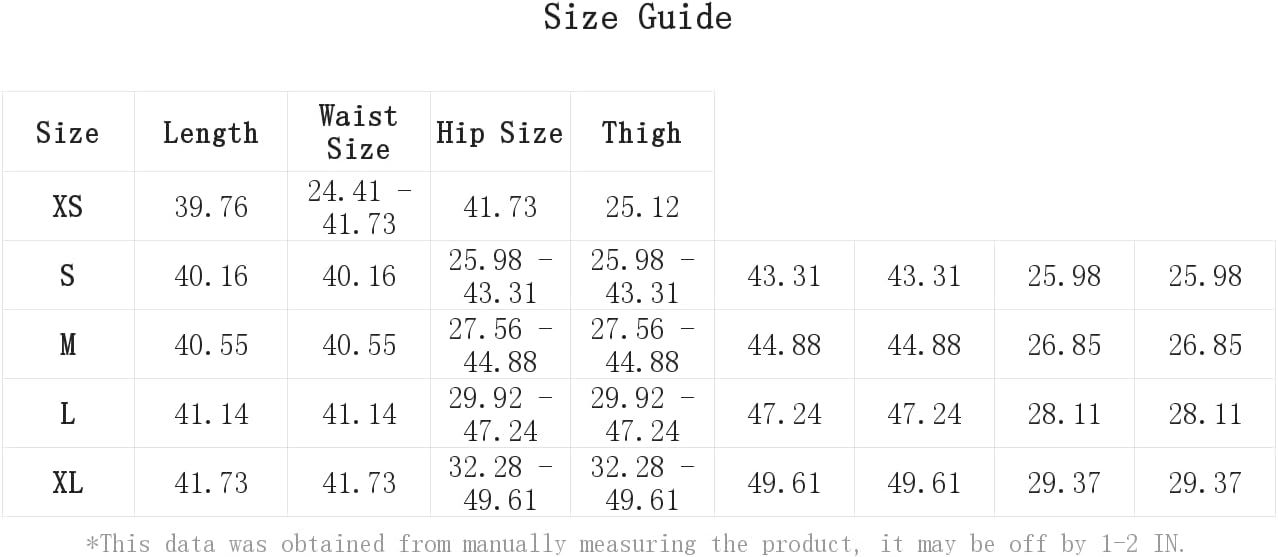Click the measurement disclaimer footnote text
The width and height of the screenshot is (1278, 557).
[x=635, y=544]
